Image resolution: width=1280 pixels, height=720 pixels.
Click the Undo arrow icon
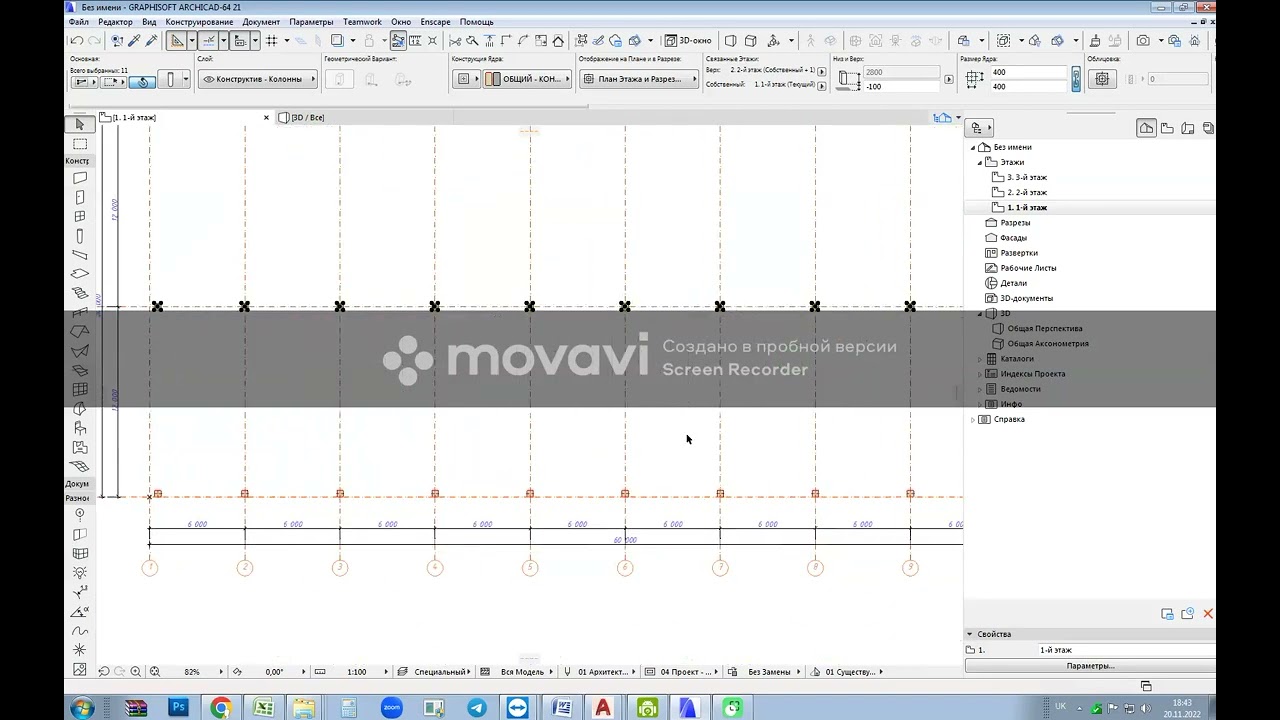[77, 41]
